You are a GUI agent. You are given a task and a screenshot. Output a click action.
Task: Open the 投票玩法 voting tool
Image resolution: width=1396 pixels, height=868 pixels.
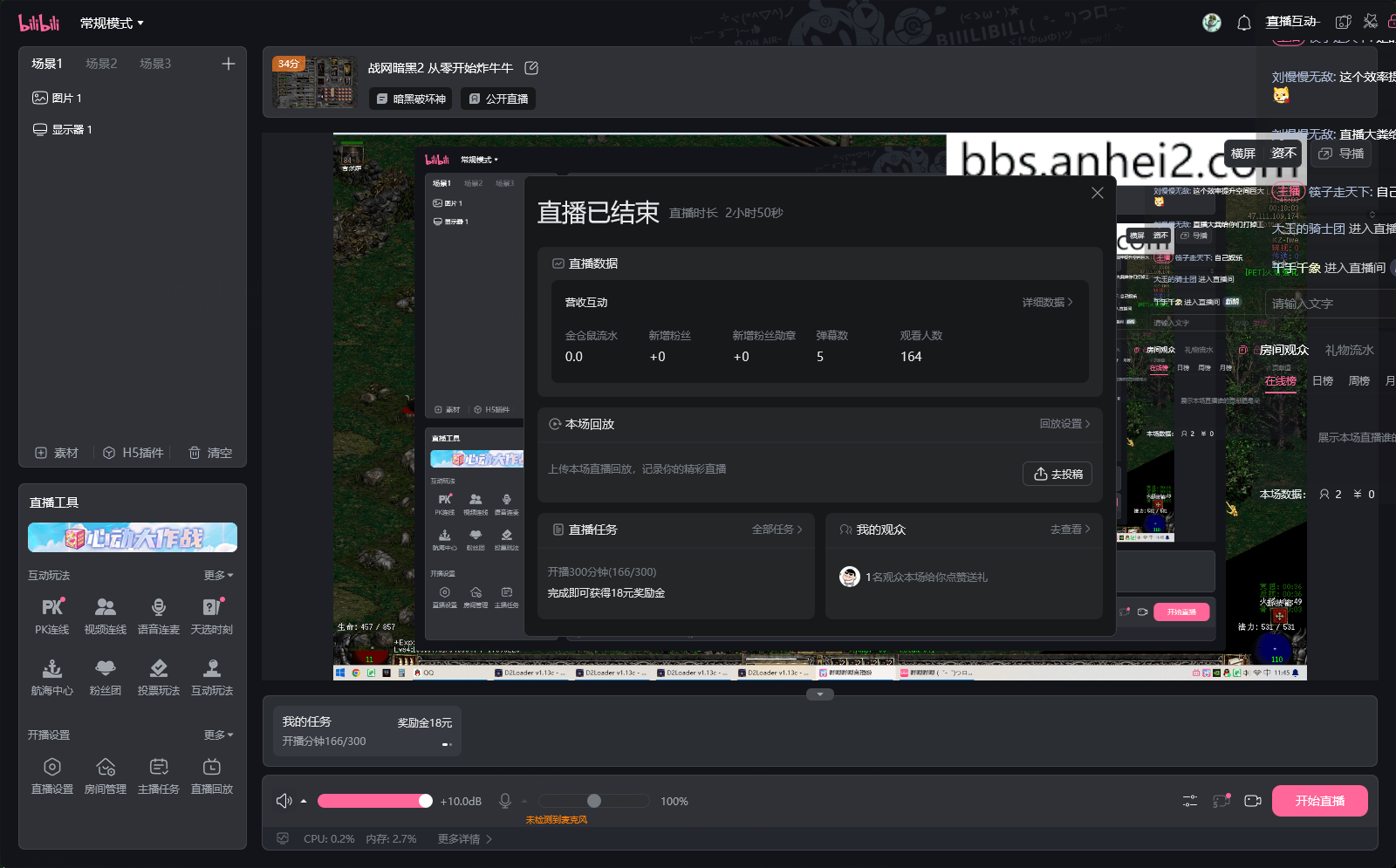coord(159,677)
